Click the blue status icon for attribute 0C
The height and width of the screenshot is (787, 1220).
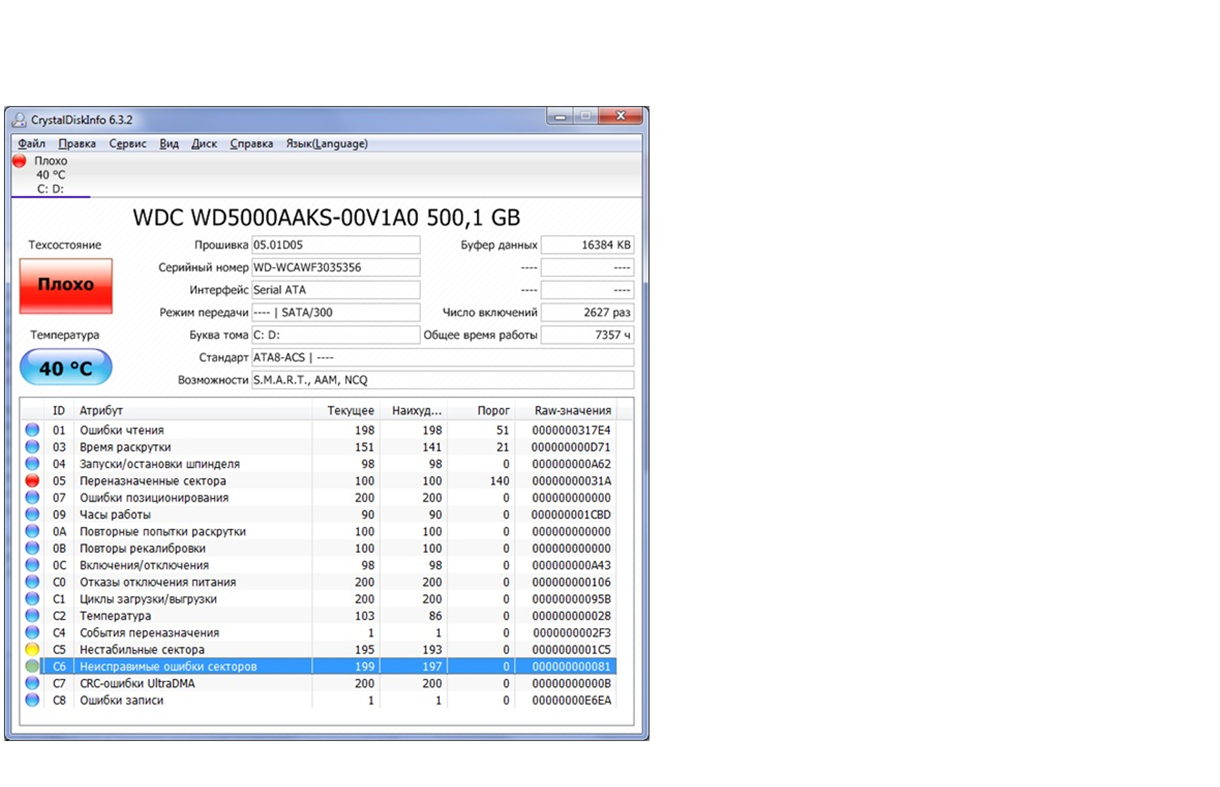tap(32, 565)
